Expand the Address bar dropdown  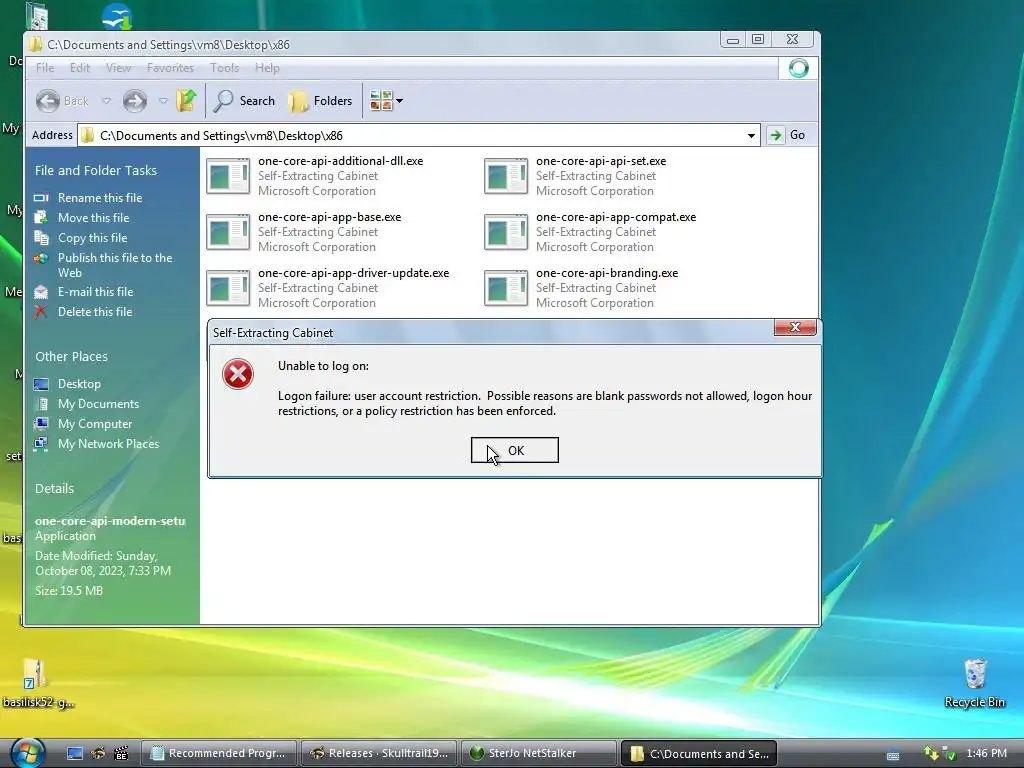point(751,135)
